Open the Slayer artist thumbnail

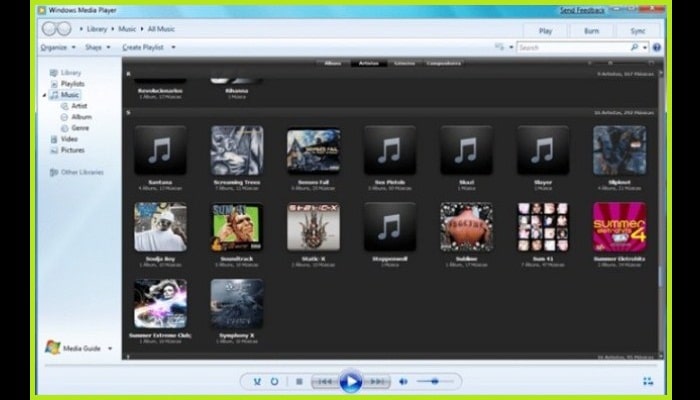tap(543, 150)
